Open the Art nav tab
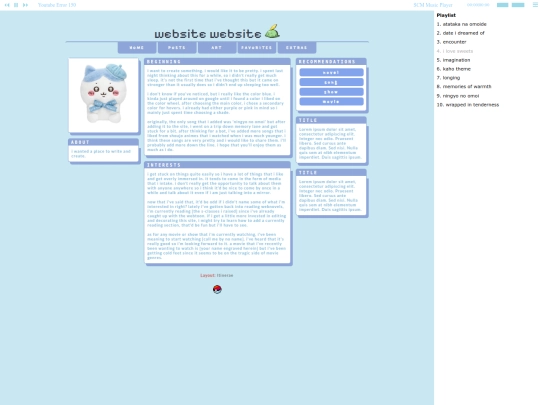The image size is (540, 405). [x=217, y=48]
